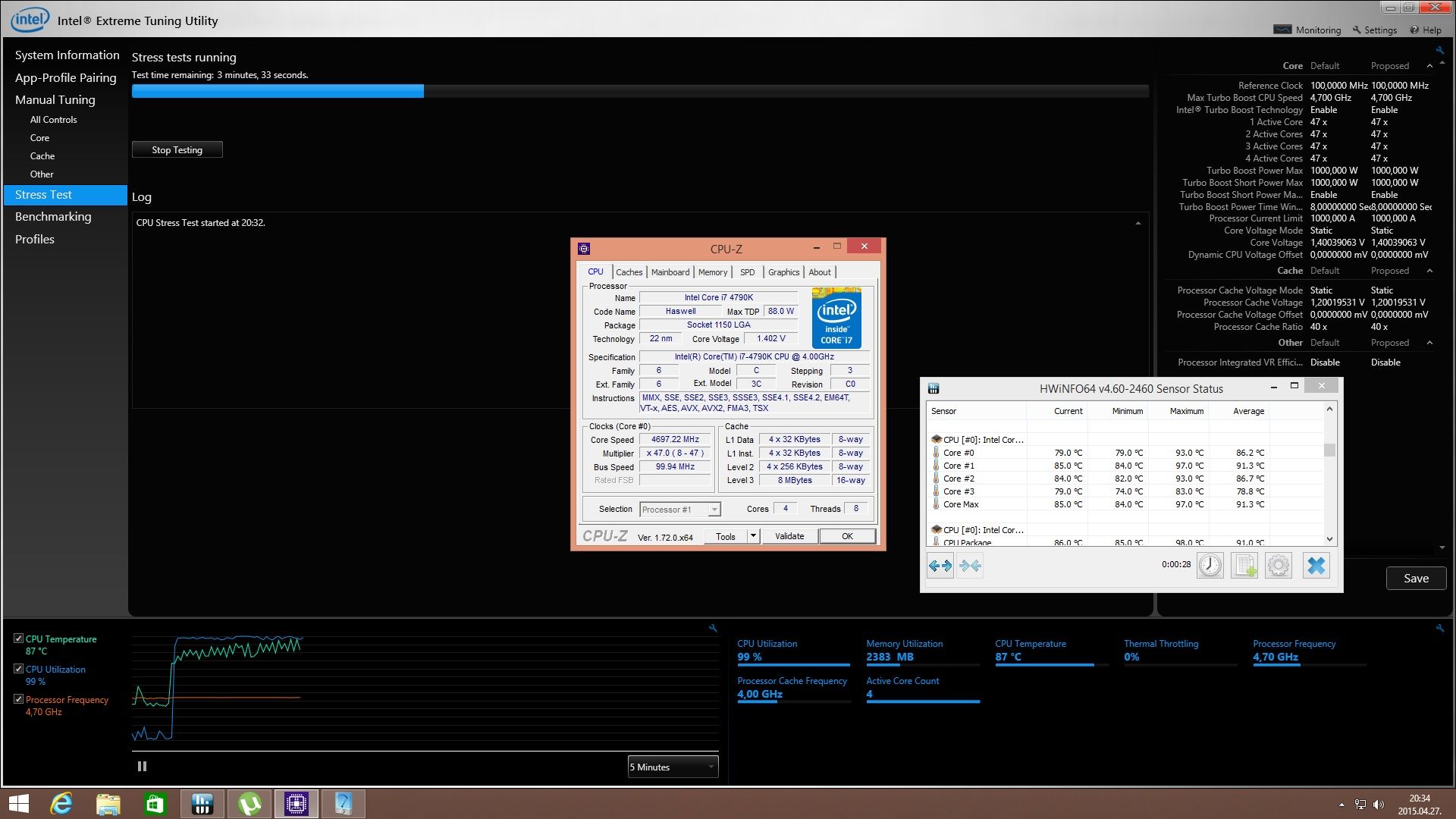Open Settings in top bar
Screen dimensions: 1456x819
[x=1374, y=30]
